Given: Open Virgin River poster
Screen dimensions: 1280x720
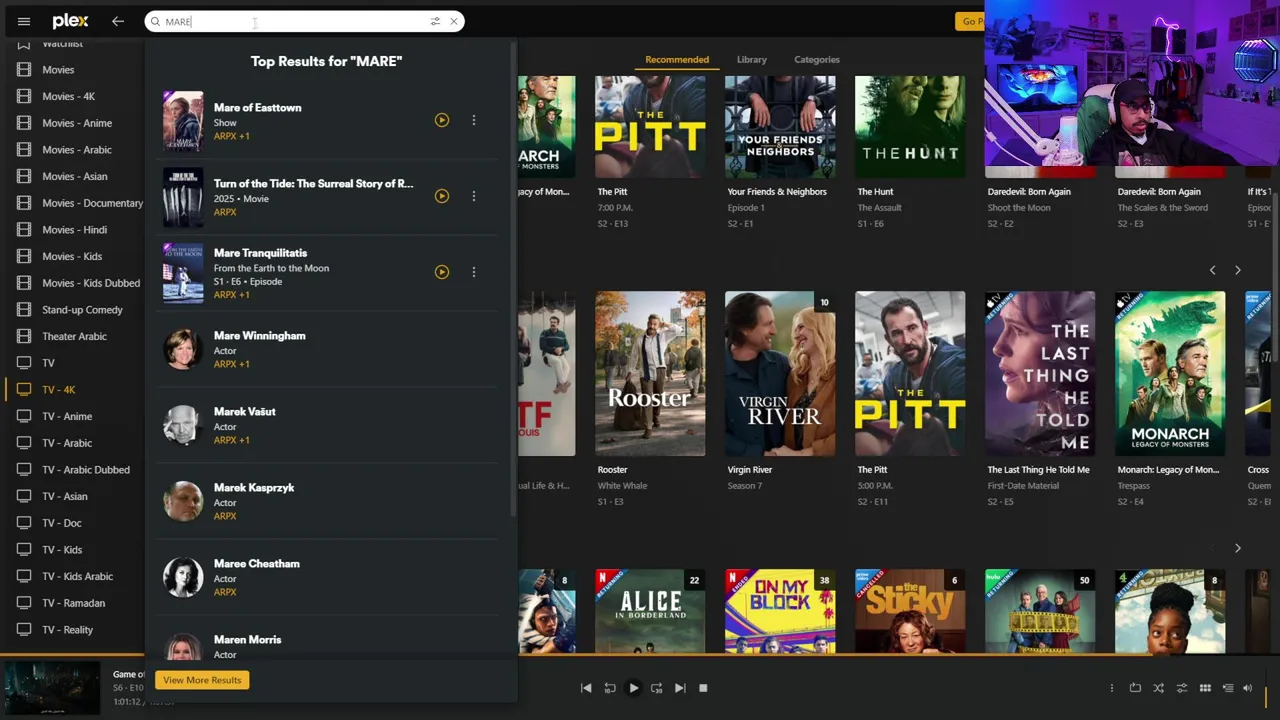Looking at the screenshot, I should pyautogui.click(x=780, y=374).
